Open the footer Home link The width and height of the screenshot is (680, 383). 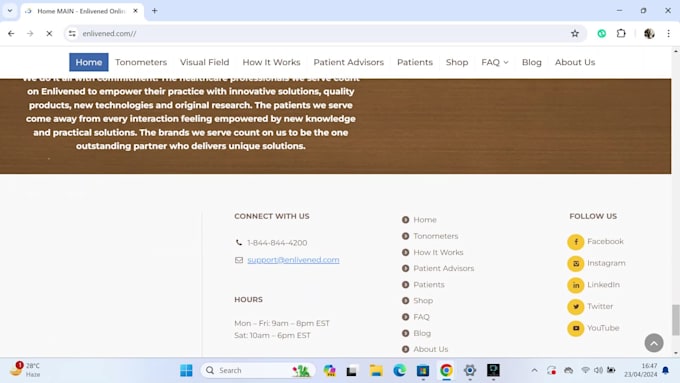pos(425,220)
